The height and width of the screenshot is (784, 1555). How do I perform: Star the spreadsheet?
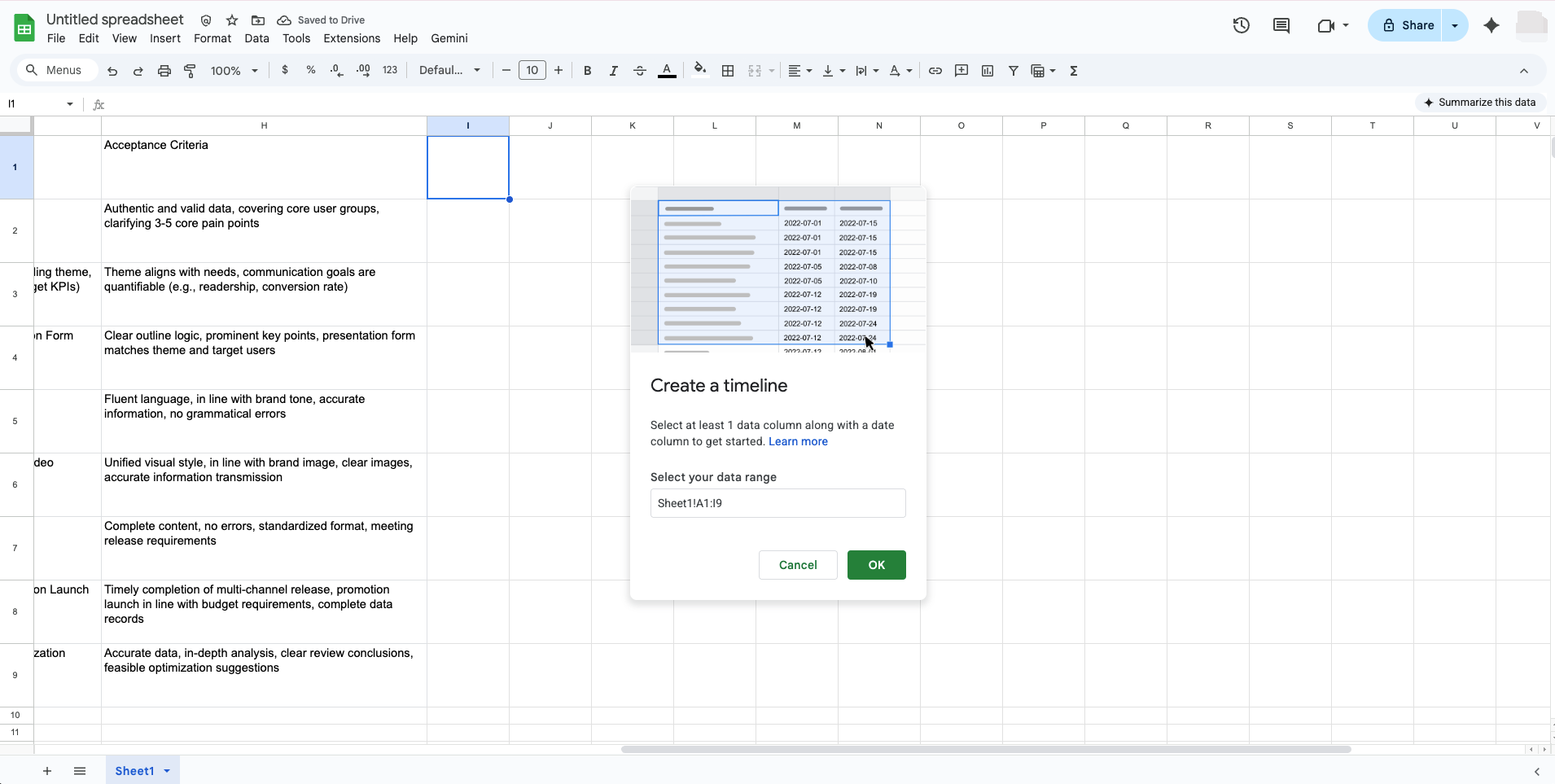pos(232,20)
